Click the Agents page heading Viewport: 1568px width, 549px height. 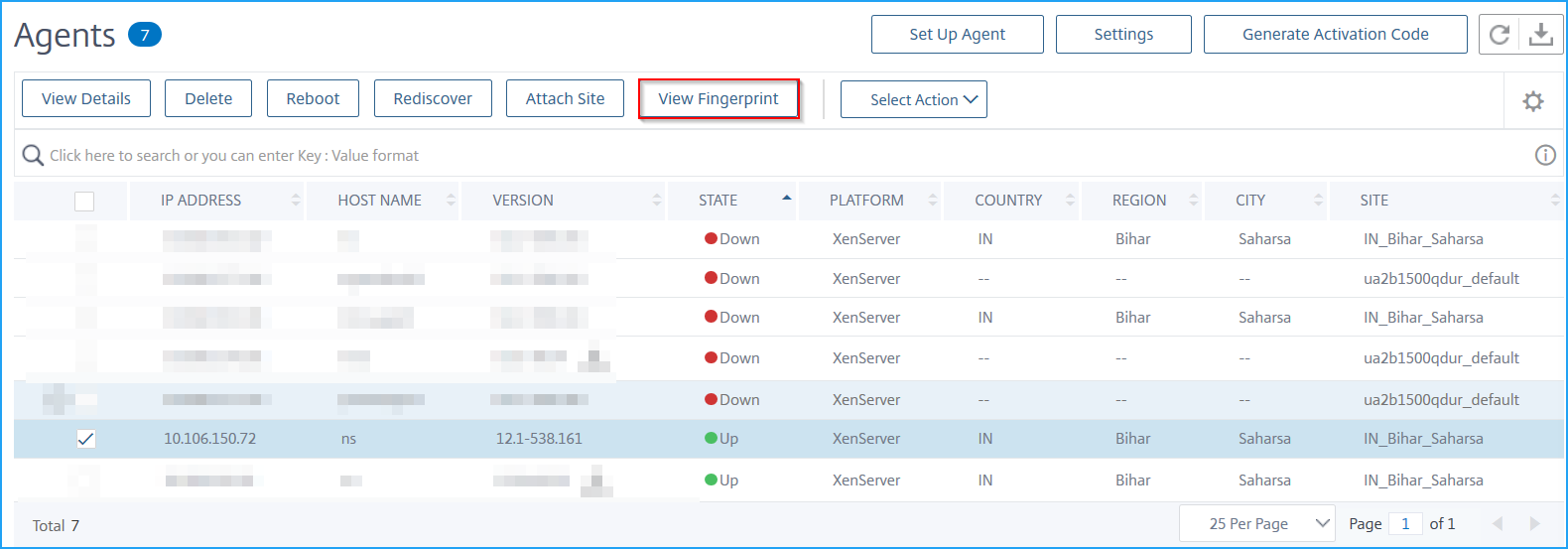tap(65, 36)
